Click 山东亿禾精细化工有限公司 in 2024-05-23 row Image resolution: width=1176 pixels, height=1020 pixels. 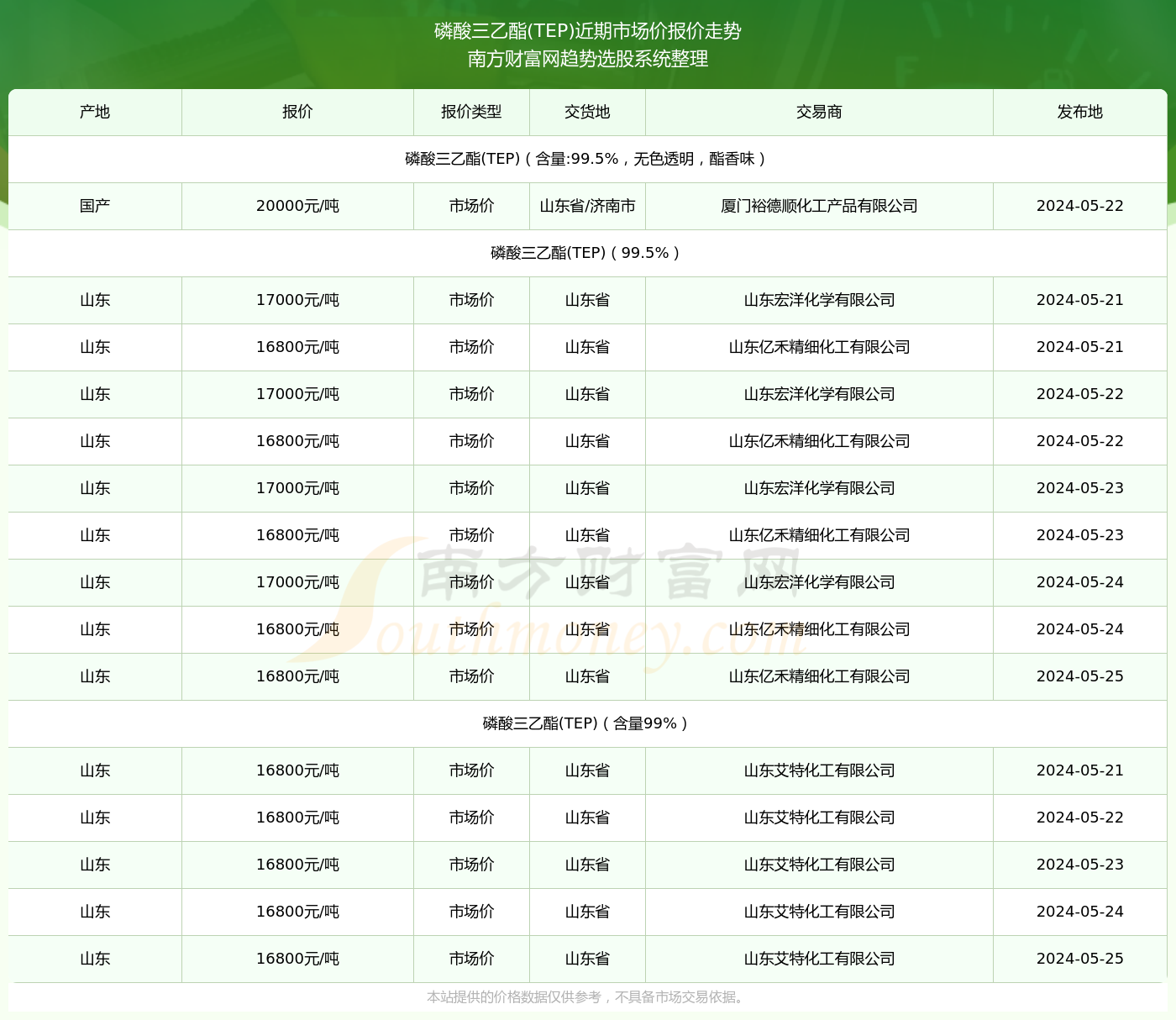pyautogui.click(x=819, y=535)
